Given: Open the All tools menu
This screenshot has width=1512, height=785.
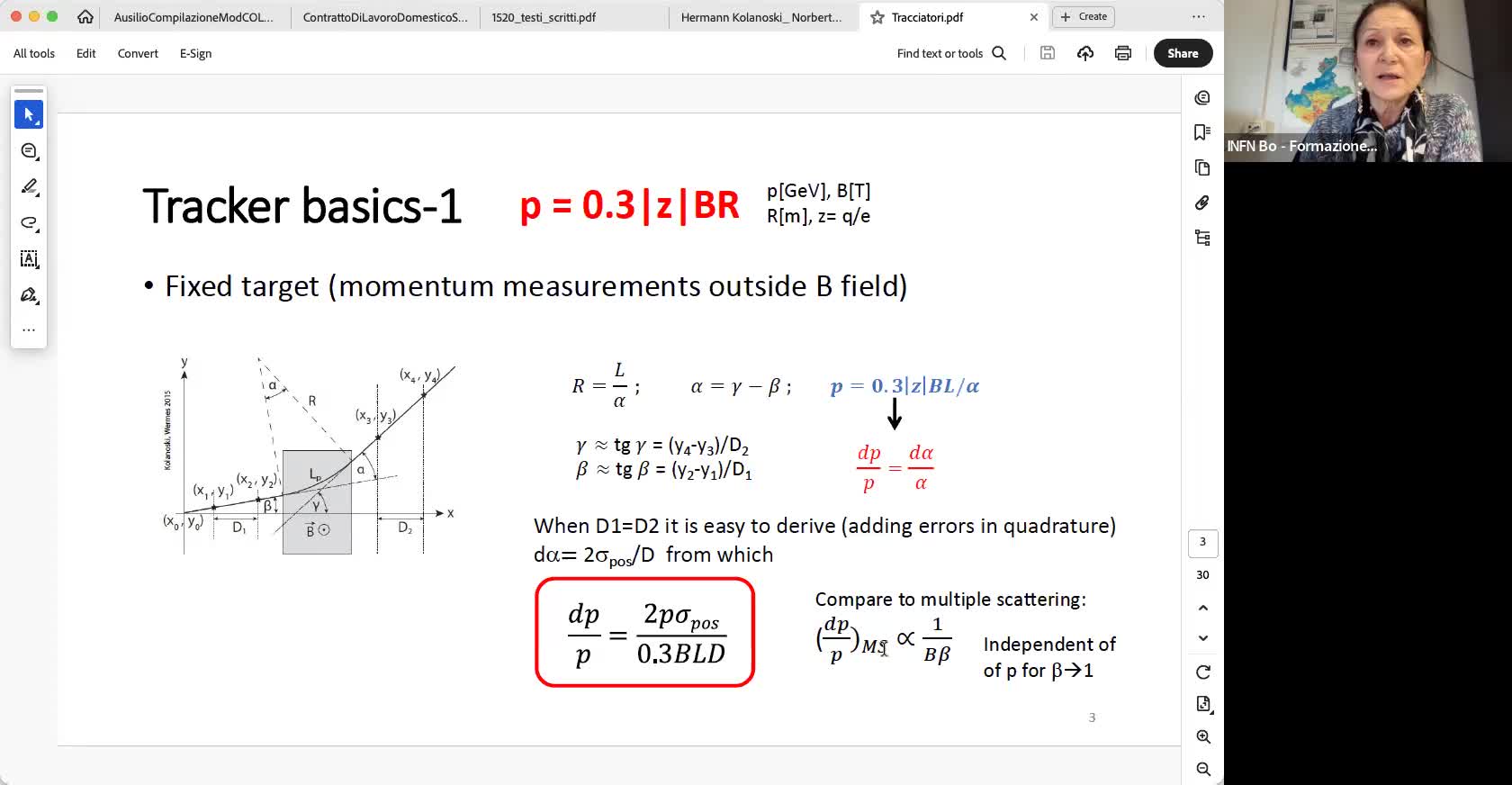Looking at the screenshot, I should pyautogui.click(x=34, y=53).
